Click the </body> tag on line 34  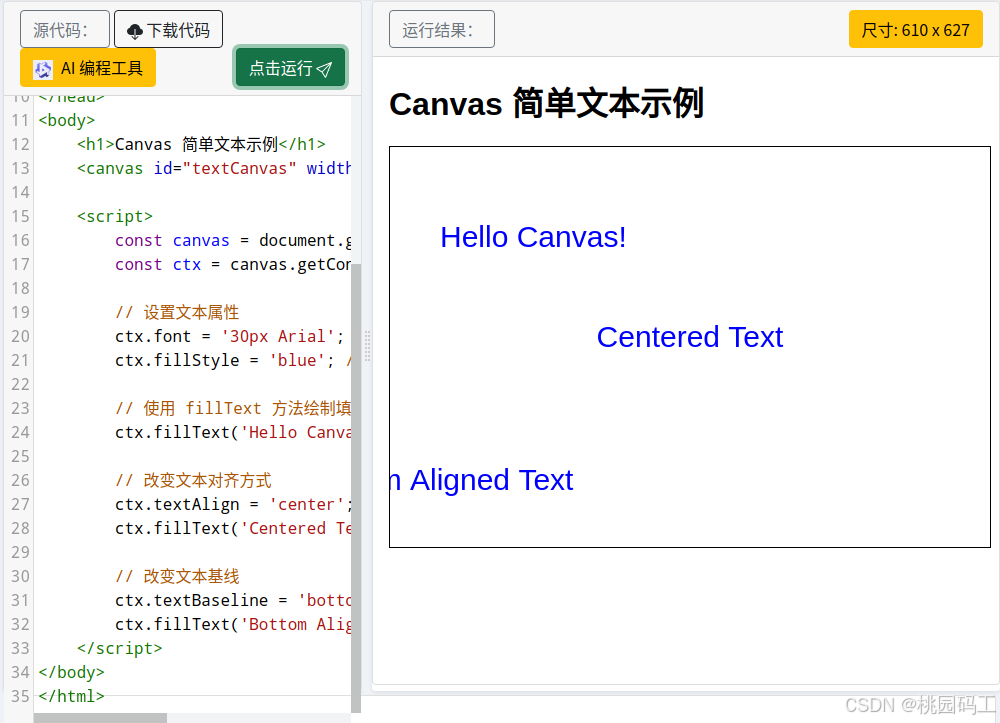[x=71, y=673]
